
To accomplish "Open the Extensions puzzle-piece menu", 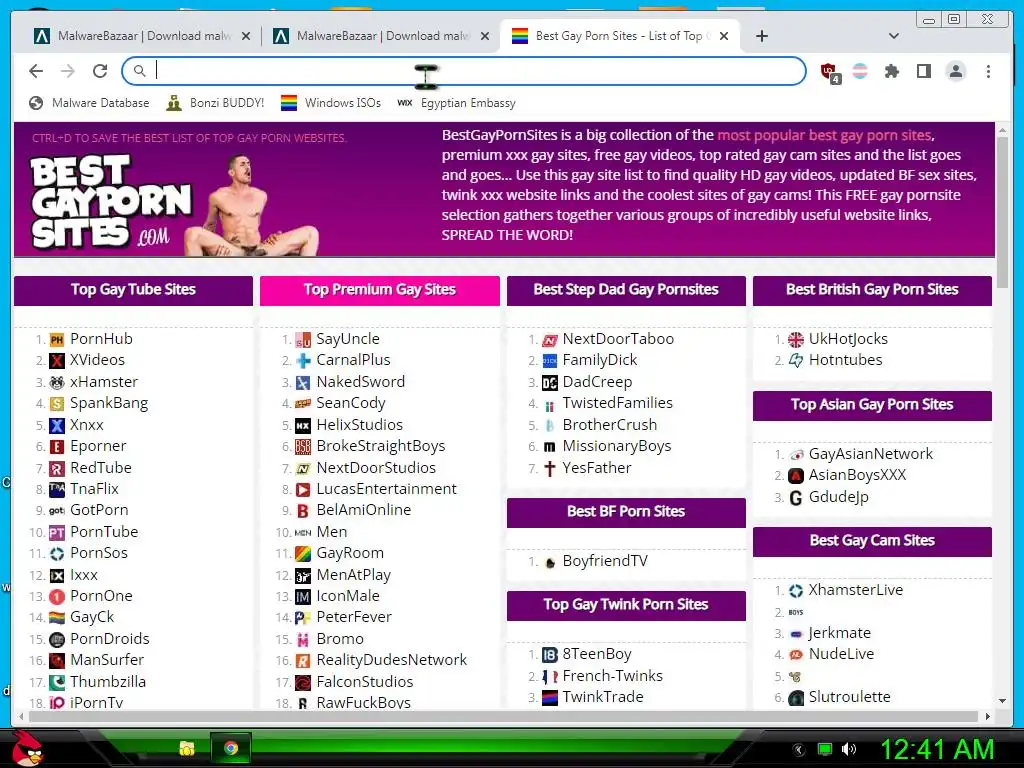I will click(x=891, y=71).
